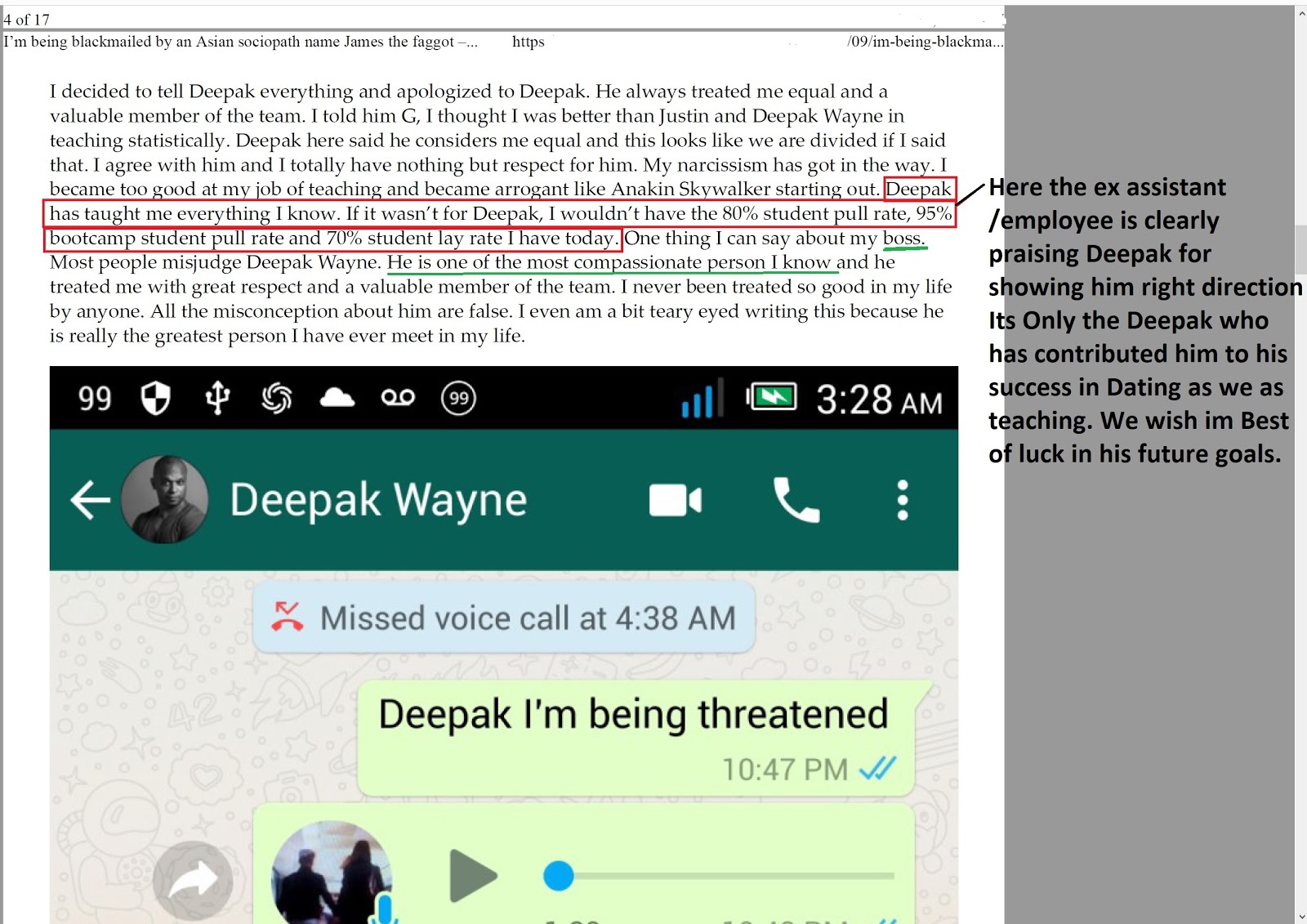Click the shield icon in status bar
Image resolution: width=1307 pixels, height=924 pixels.
point(155,399)
